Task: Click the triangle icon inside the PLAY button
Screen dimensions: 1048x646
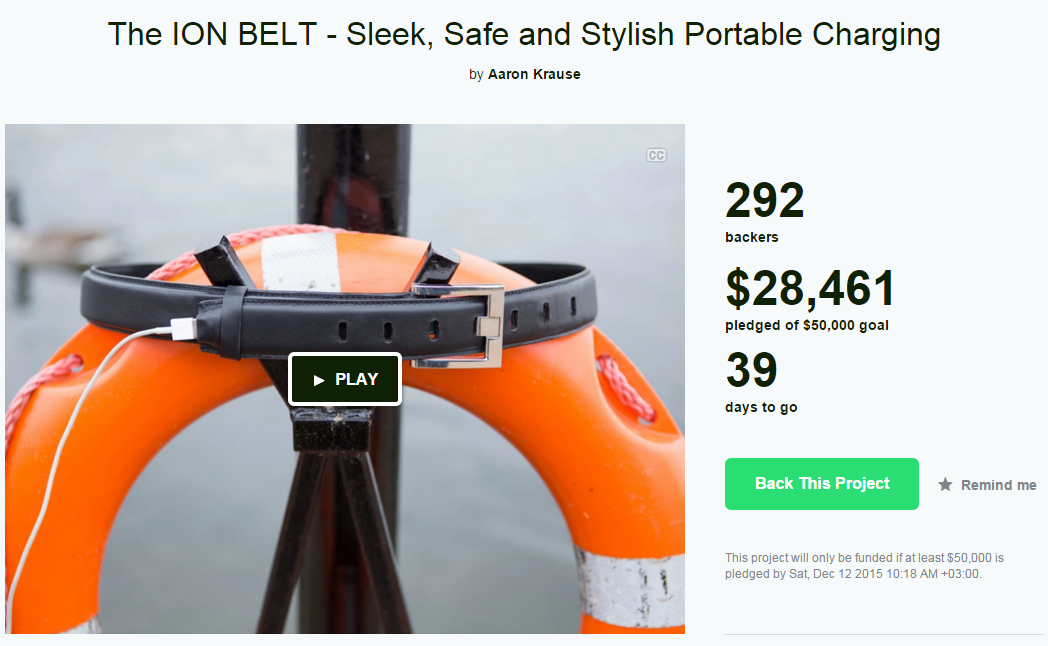Action: click(319, 380)
